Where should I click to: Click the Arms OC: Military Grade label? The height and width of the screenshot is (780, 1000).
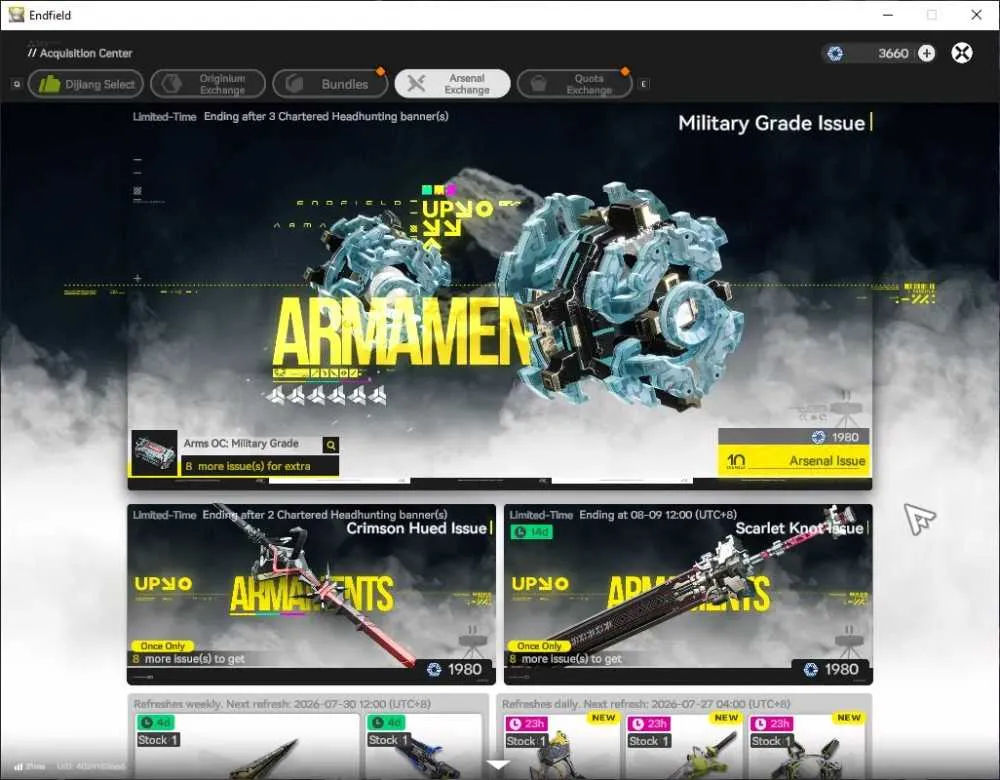[241, 443]
